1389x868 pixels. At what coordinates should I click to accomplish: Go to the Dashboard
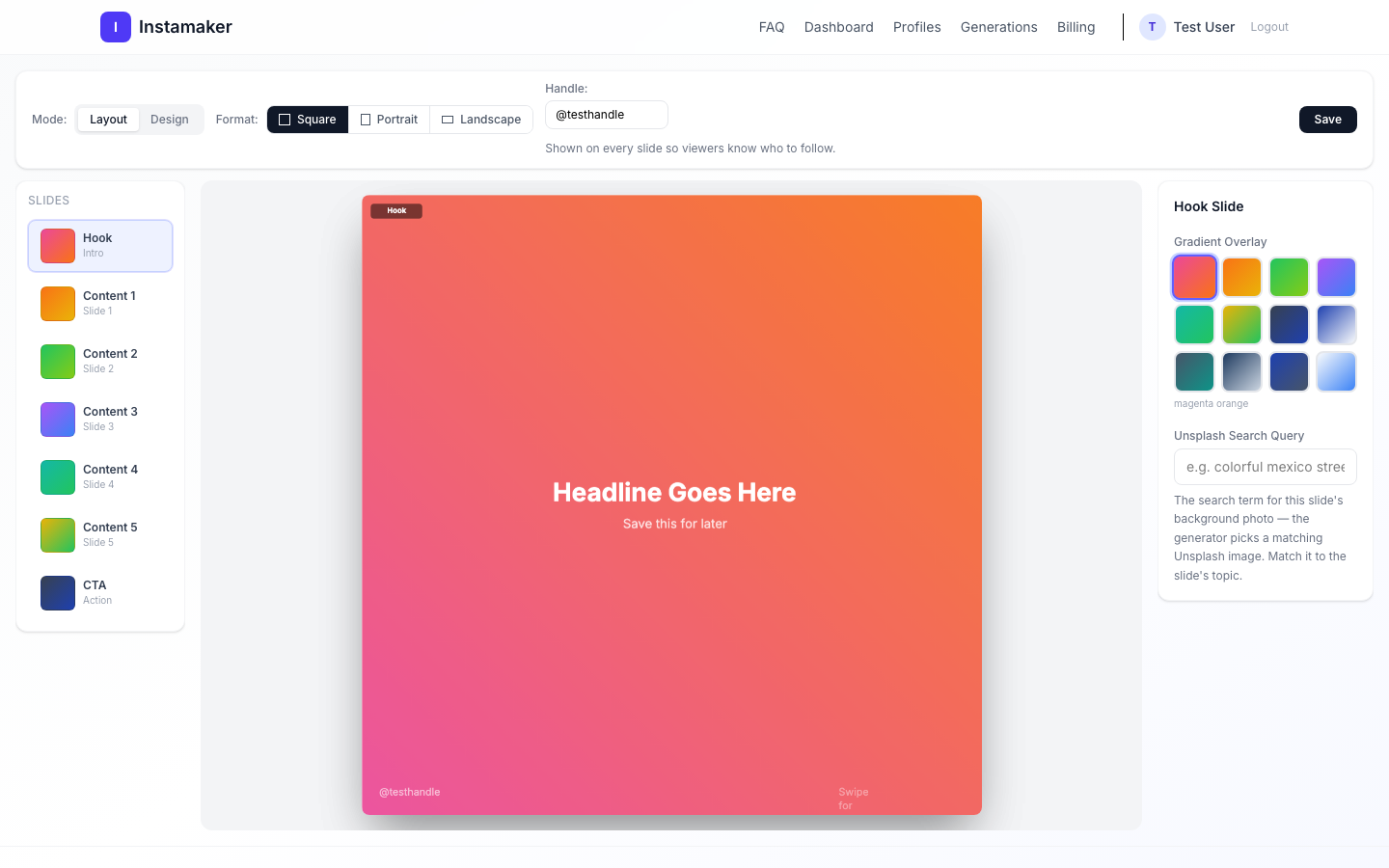839,27
